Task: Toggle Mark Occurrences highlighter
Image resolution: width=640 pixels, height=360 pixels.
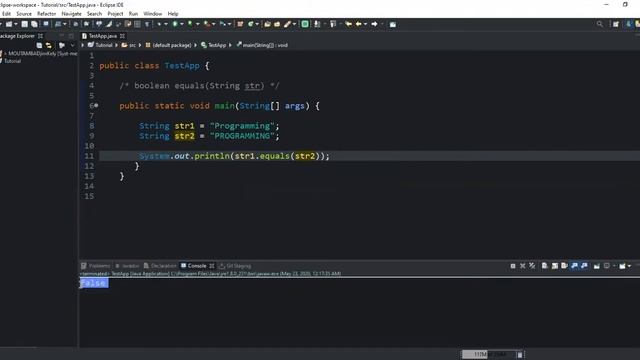Action: click(x=109, y=24)
